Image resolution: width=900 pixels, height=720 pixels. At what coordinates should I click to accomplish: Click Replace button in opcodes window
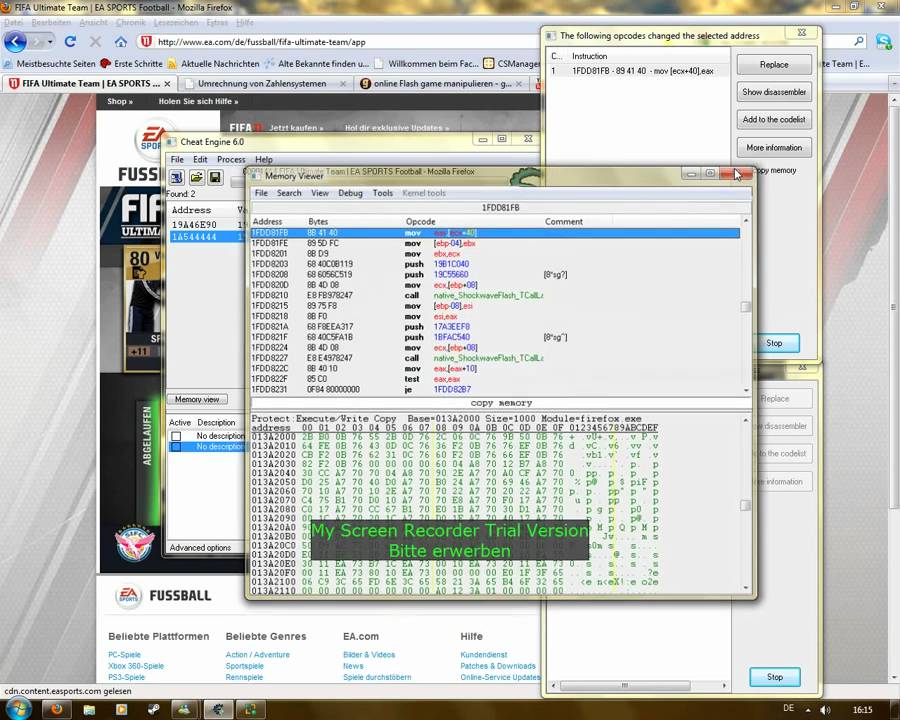coord(774,64)
